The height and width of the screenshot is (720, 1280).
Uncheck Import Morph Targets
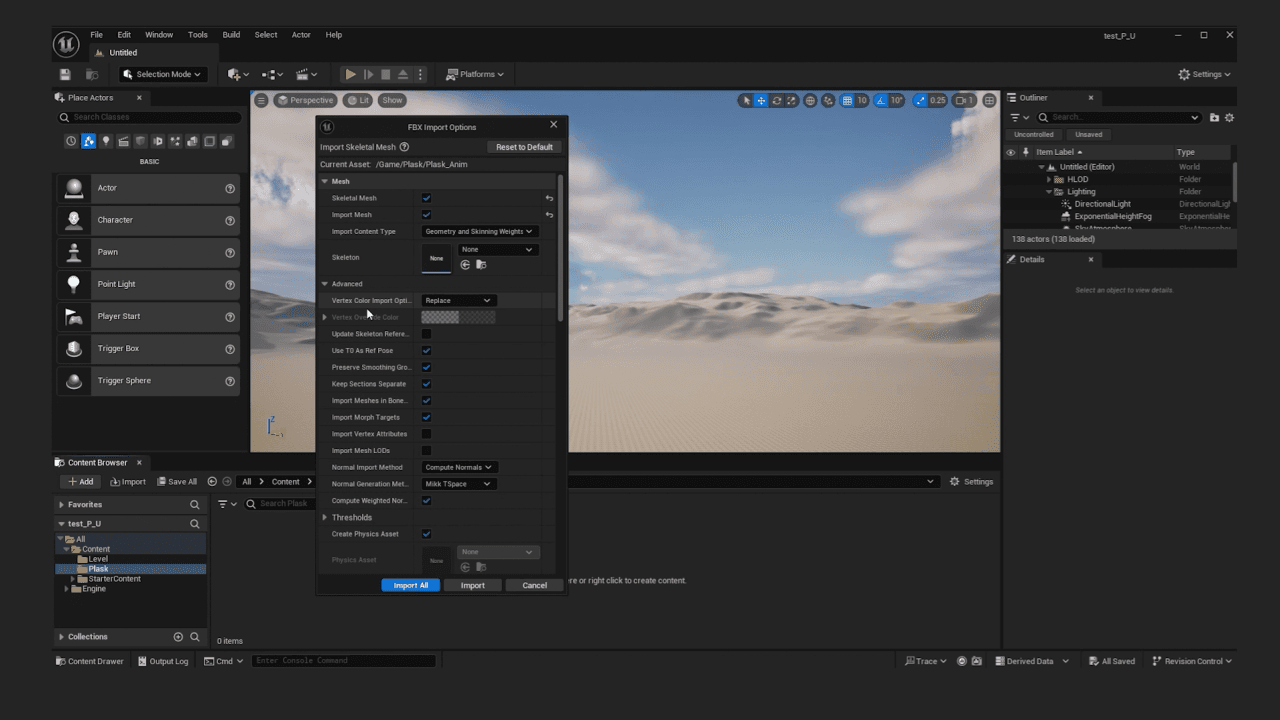(x=425, y=417)
